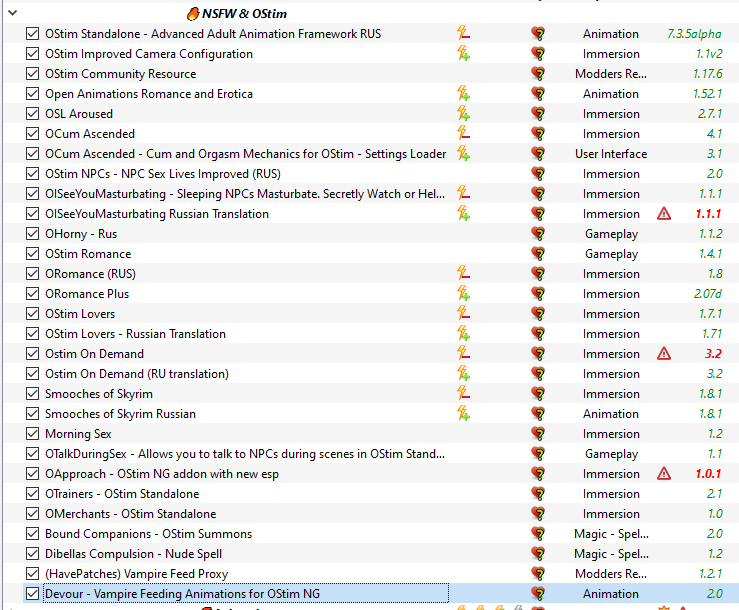Click version 7.3.5alpha of OStim Standalone
The image size is (739, 610).
(694, 33)
